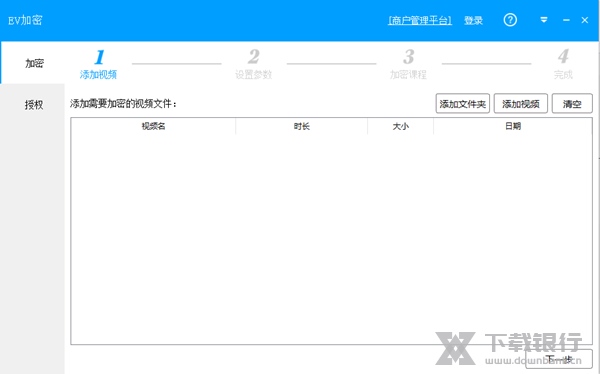Minimize the EV加密 window
The width and height of the screenshot is (600, 374).
point(566,20)
